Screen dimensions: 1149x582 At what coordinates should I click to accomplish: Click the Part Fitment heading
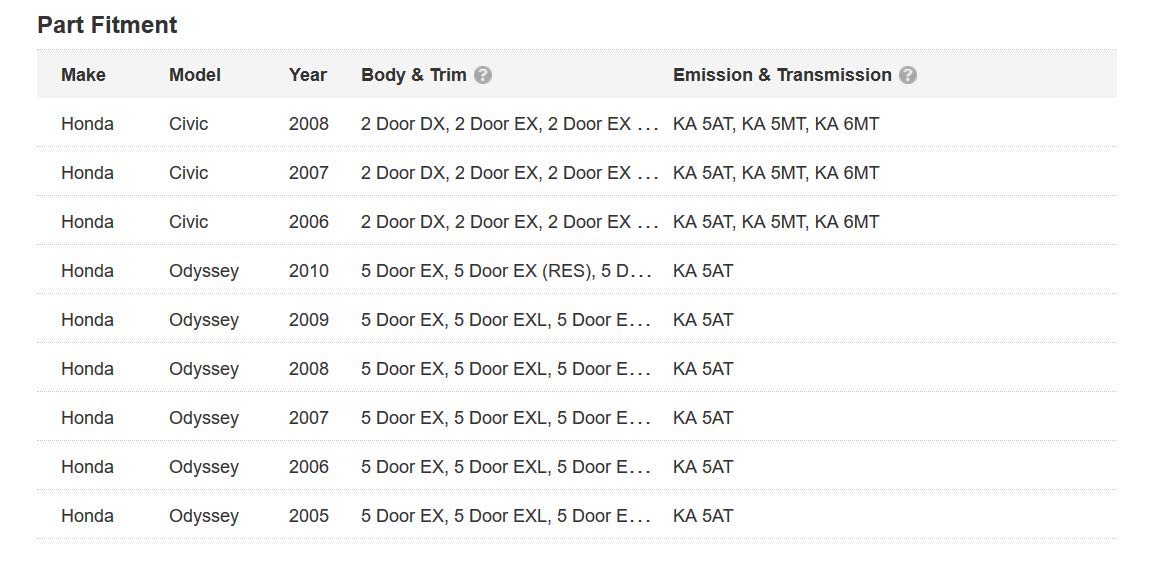tap(107, 25)
